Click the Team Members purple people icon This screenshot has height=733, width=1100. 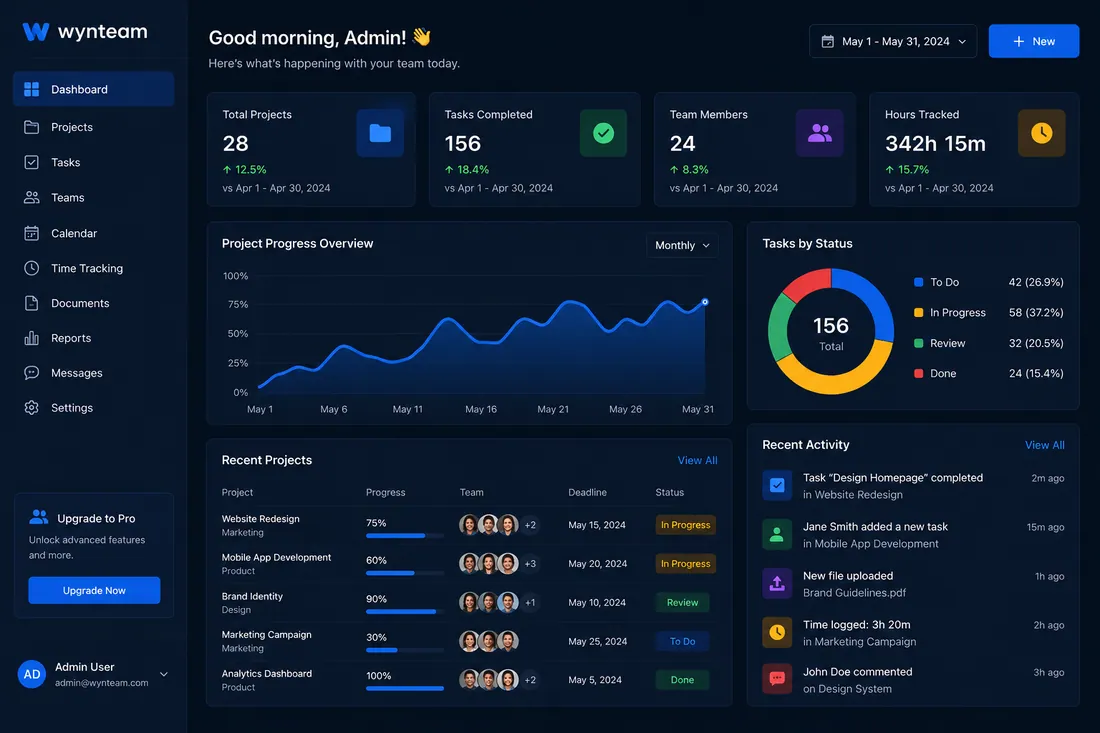[819, 133]
